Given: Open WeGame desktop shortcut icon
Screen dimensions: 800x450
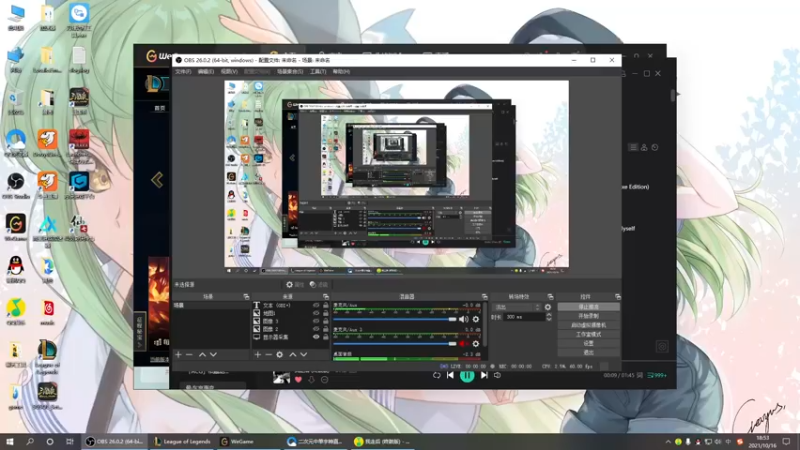Looking at the screenshot, I should point(16,228).
